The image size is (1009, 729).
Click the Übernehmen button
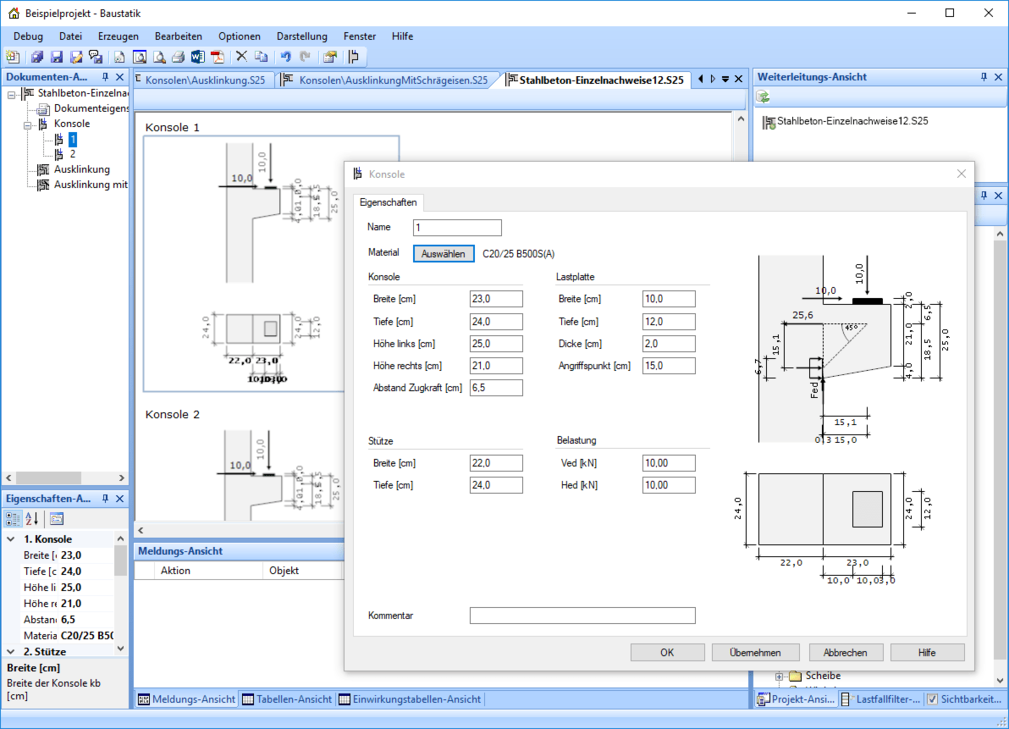point(755,652)
